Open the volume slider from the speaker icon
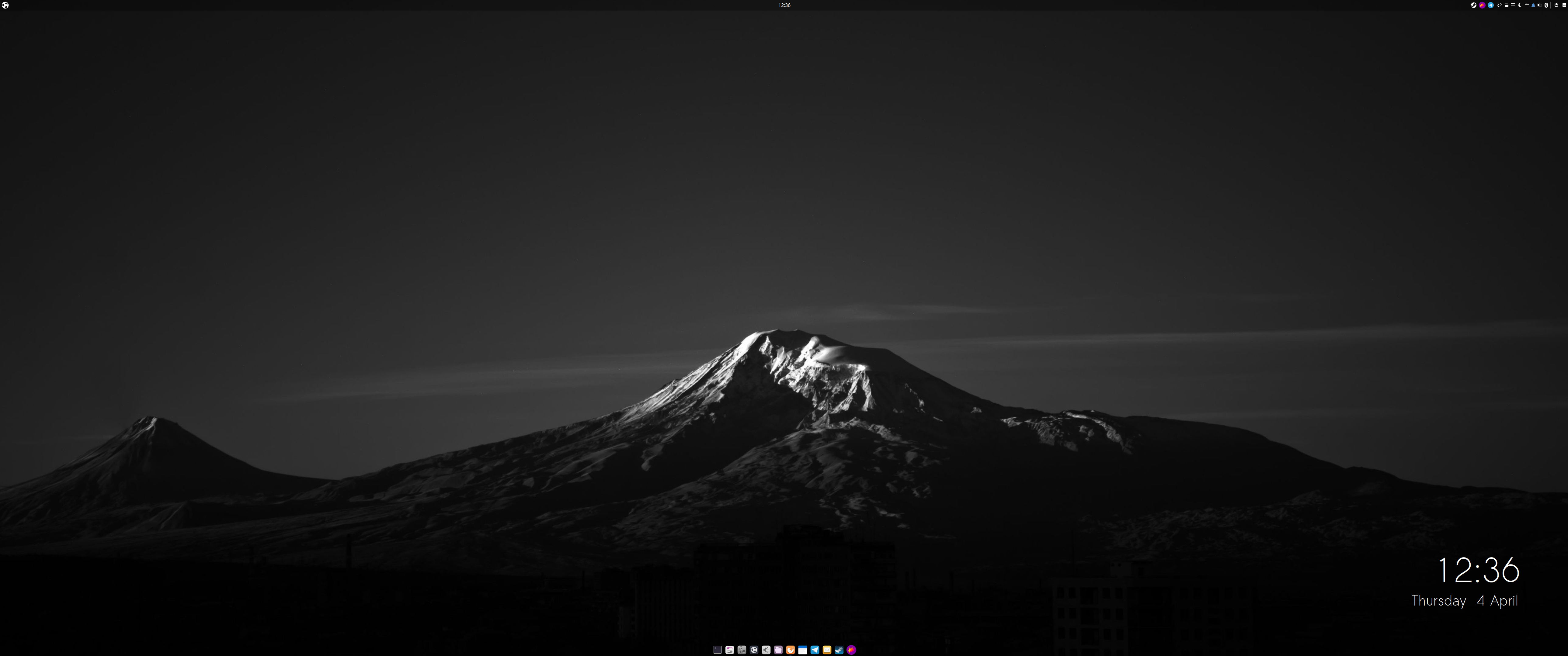 tap(1540, 5)
